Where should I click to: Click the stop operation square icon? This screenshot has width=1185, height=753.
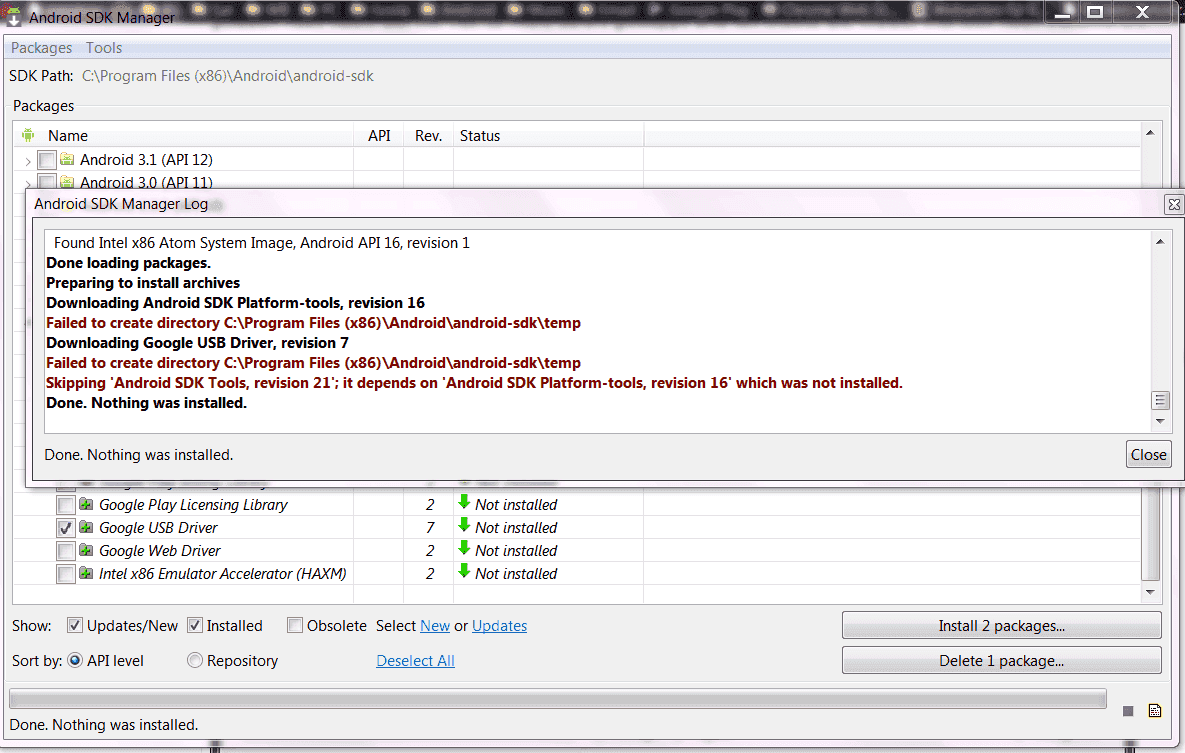1128,711
